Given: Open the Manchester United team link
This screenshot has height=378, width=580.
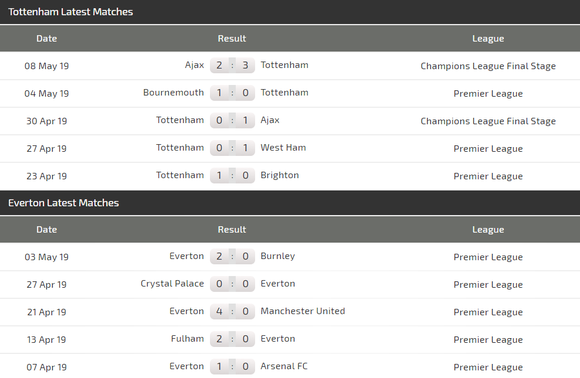Looking at the screenshot, I should tap(303, 311).
